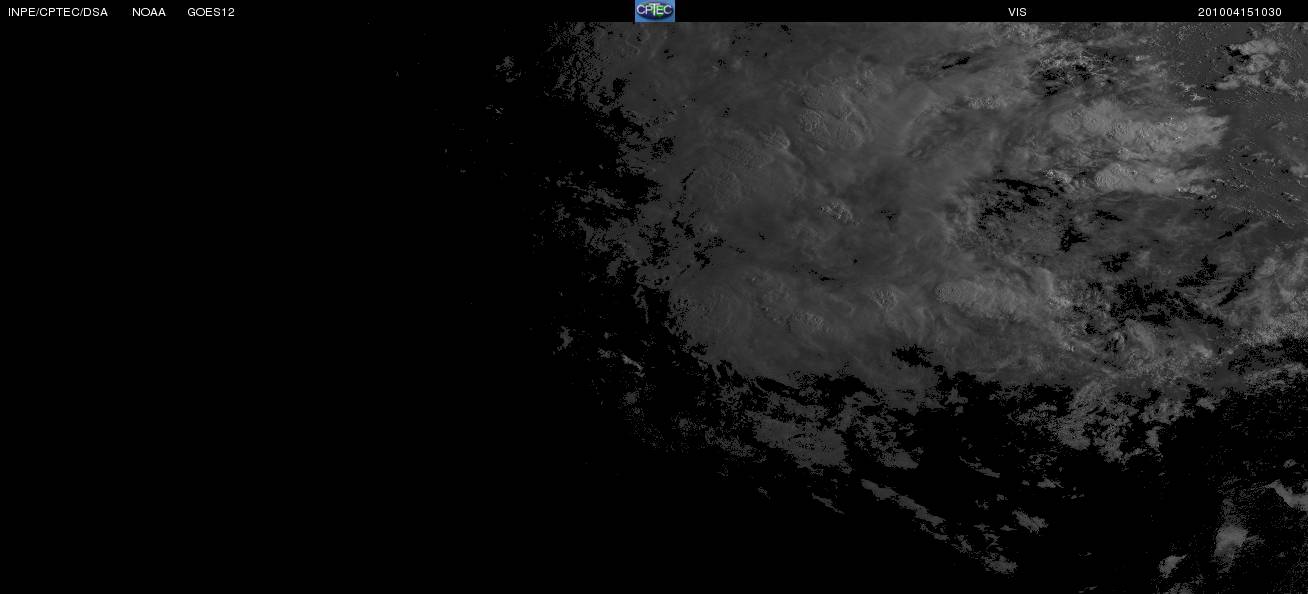The image size is (1308, 594).
Task: Select the INPE/CPTEC/DSA header text
Action: tap(58, 12)
